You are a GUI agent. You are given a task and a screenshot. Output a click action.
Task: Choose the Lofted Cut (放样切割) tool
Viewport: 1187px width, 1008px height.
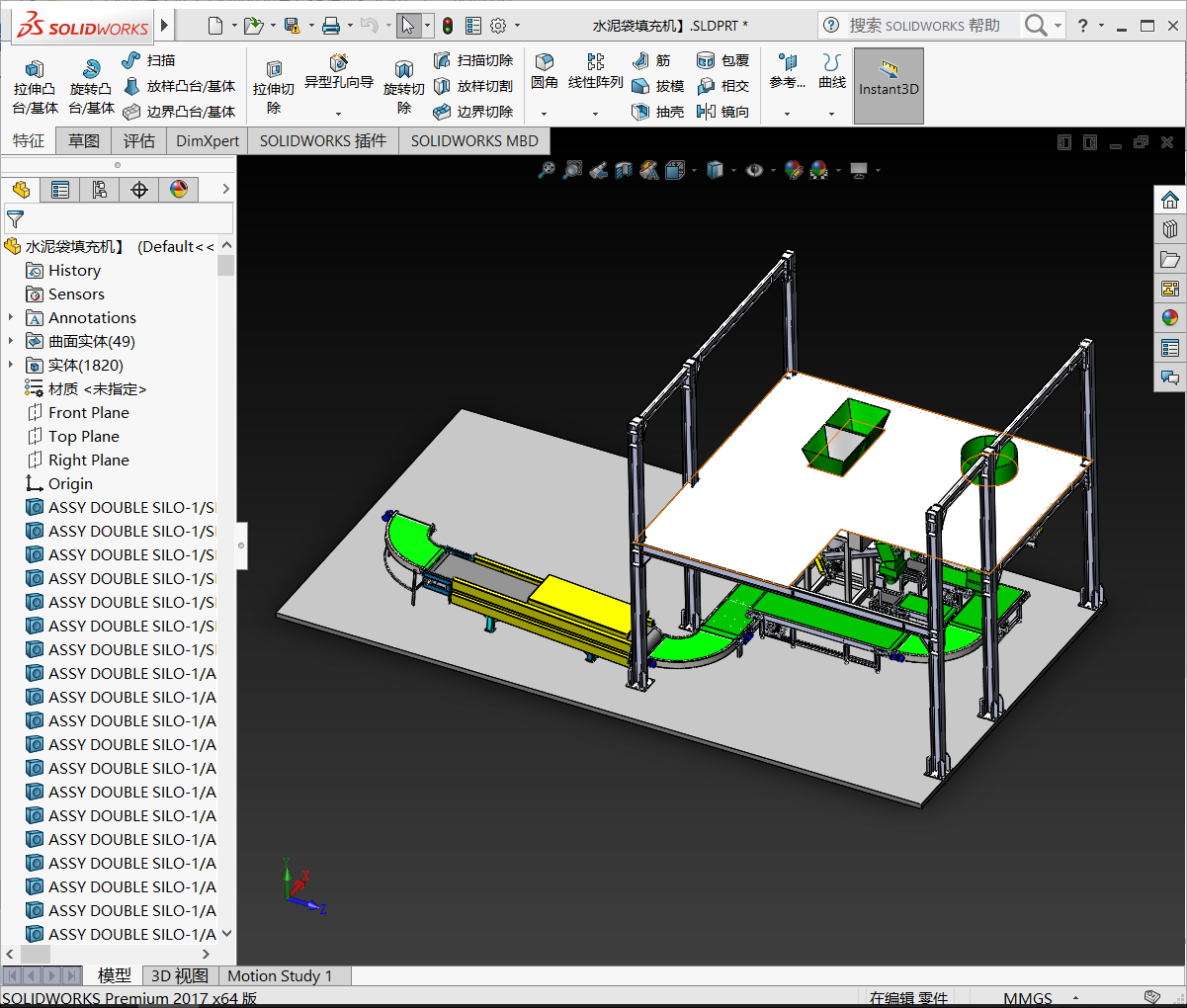pos(473,86)
